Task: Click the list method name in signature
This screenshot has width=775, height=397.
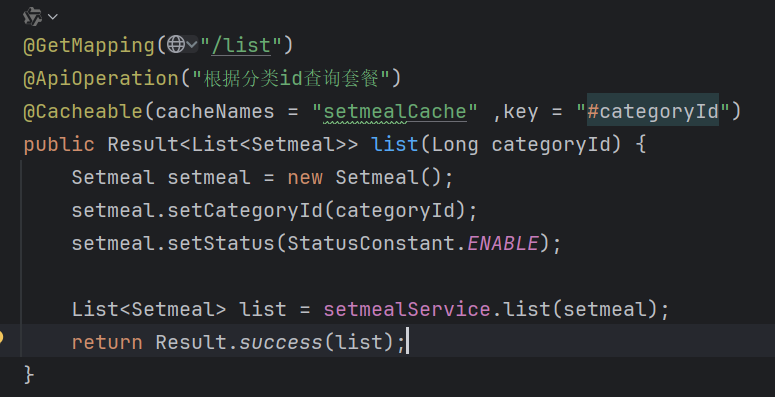Action: (394, 144)
